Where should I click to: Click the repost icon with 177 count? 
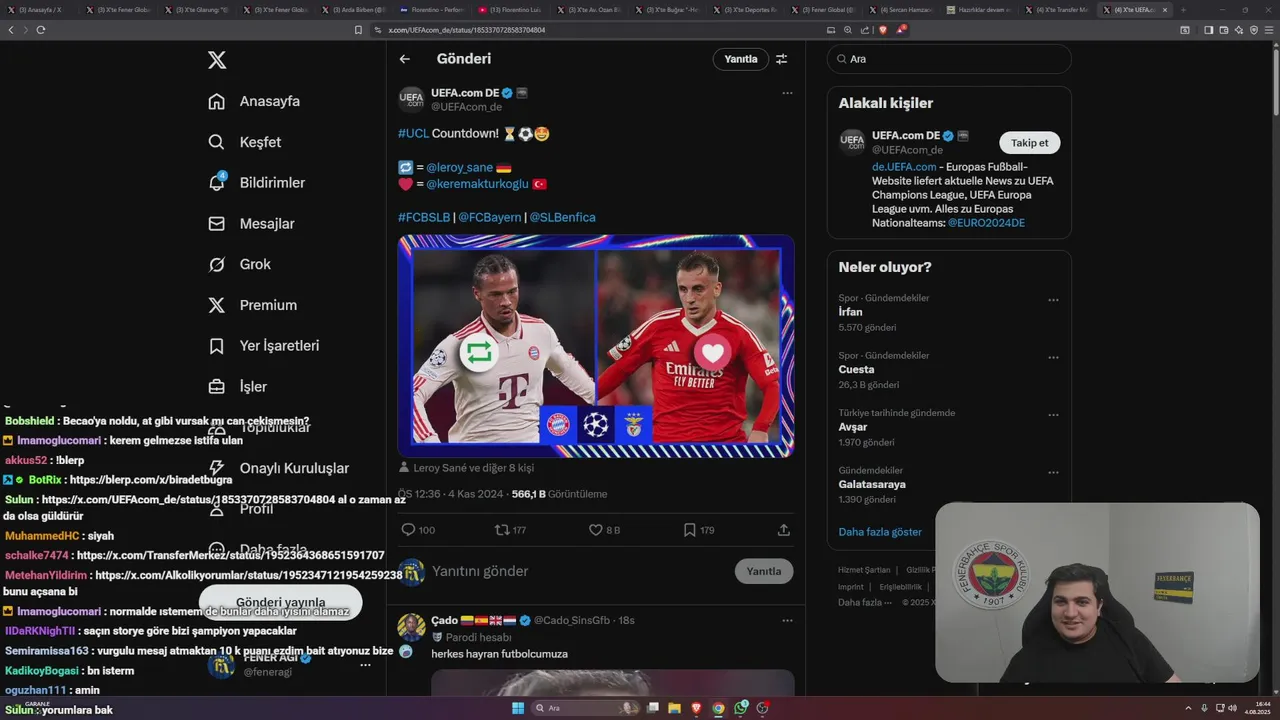510,530
